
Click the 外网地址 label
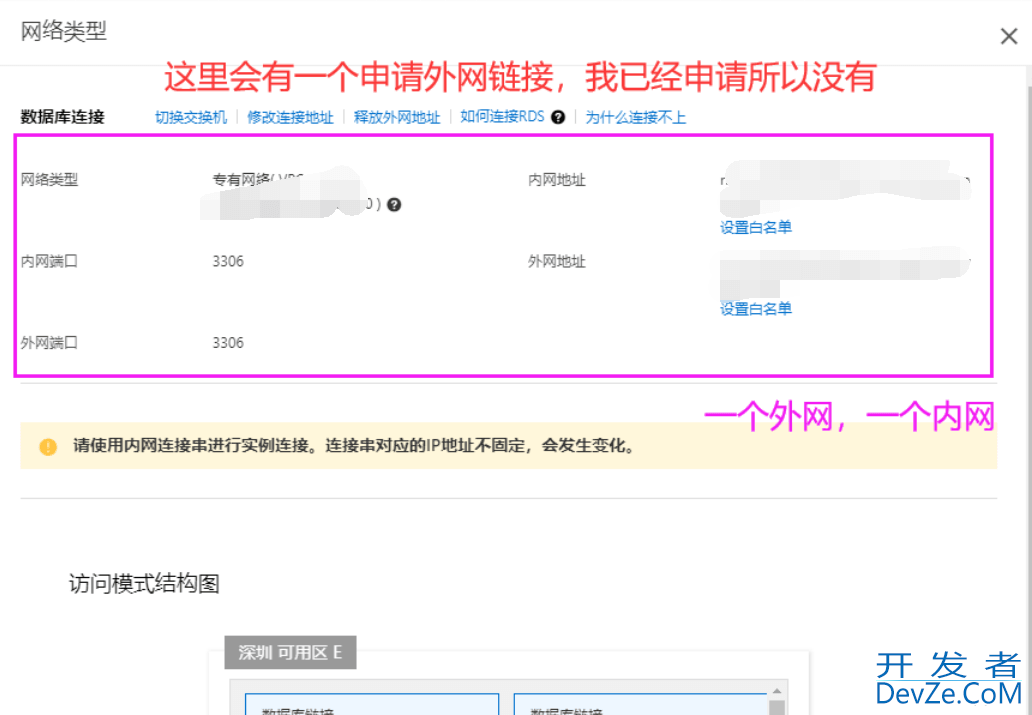(x=557, y=261)
